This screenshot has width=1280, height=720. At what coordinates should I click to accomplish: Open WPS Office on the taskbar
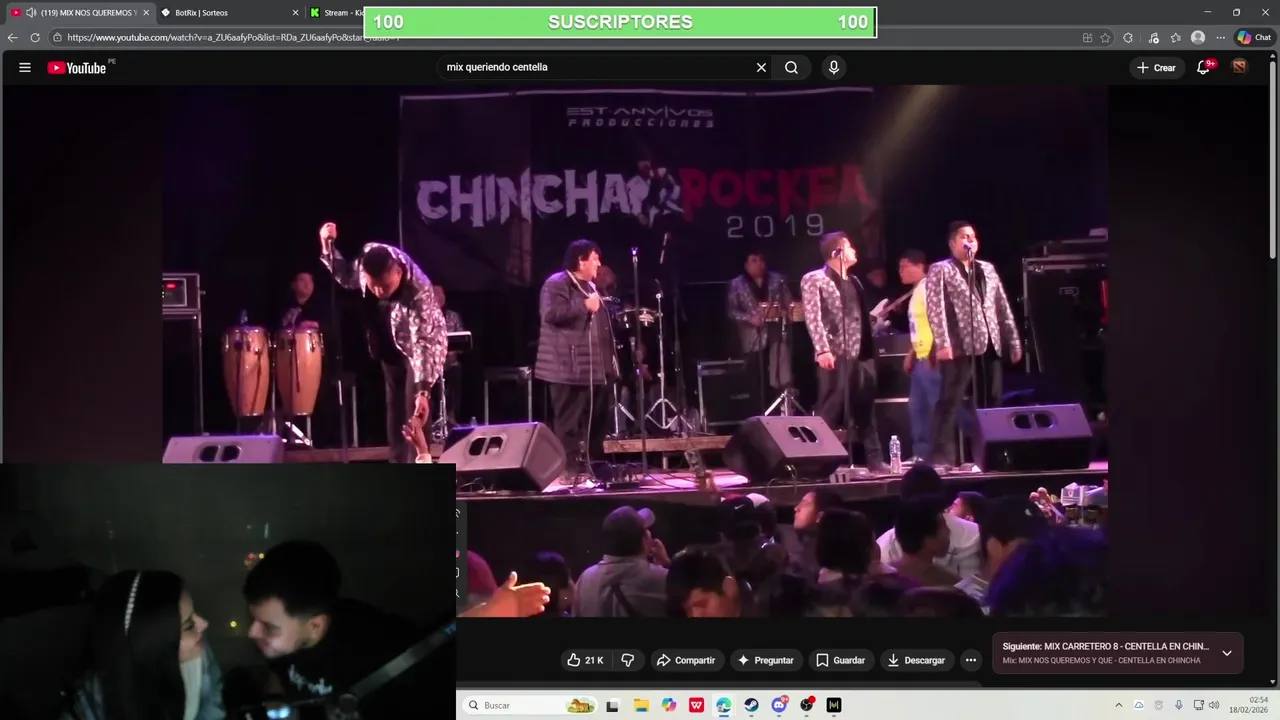[696, 705]
